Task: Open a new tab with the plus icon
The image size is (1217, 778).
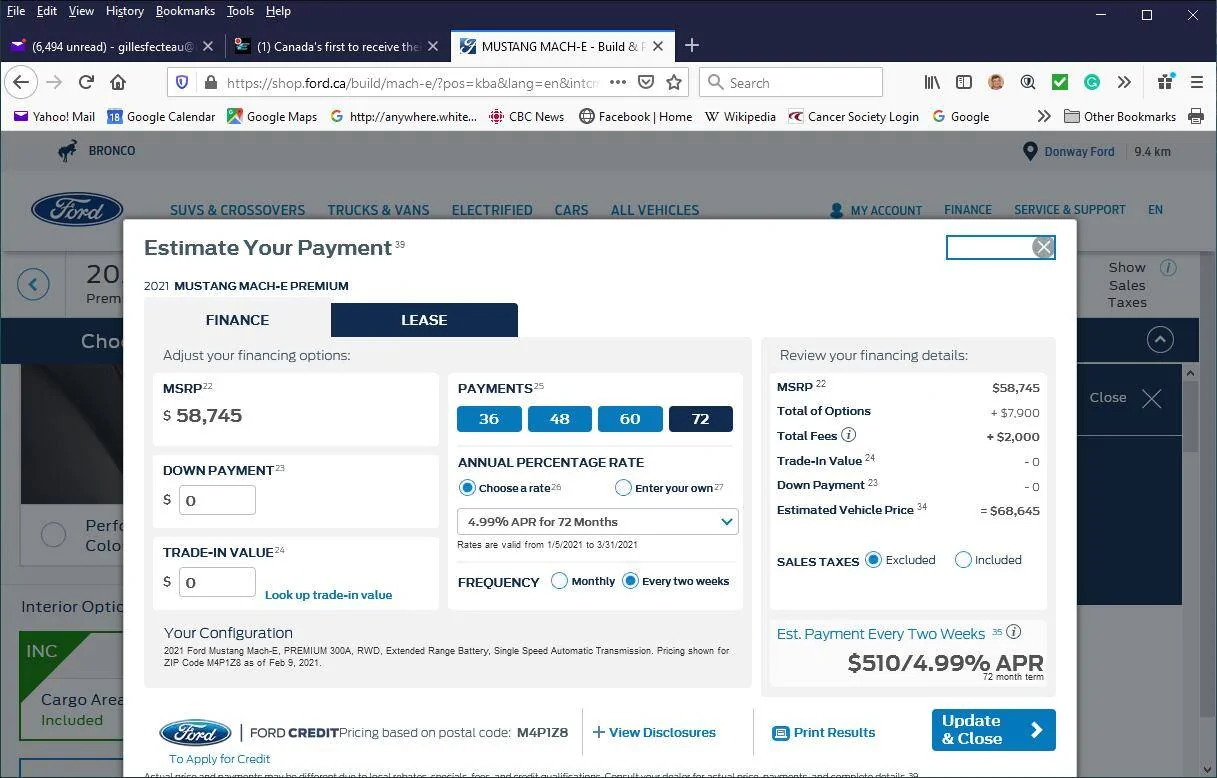Action: pos(691,45)
